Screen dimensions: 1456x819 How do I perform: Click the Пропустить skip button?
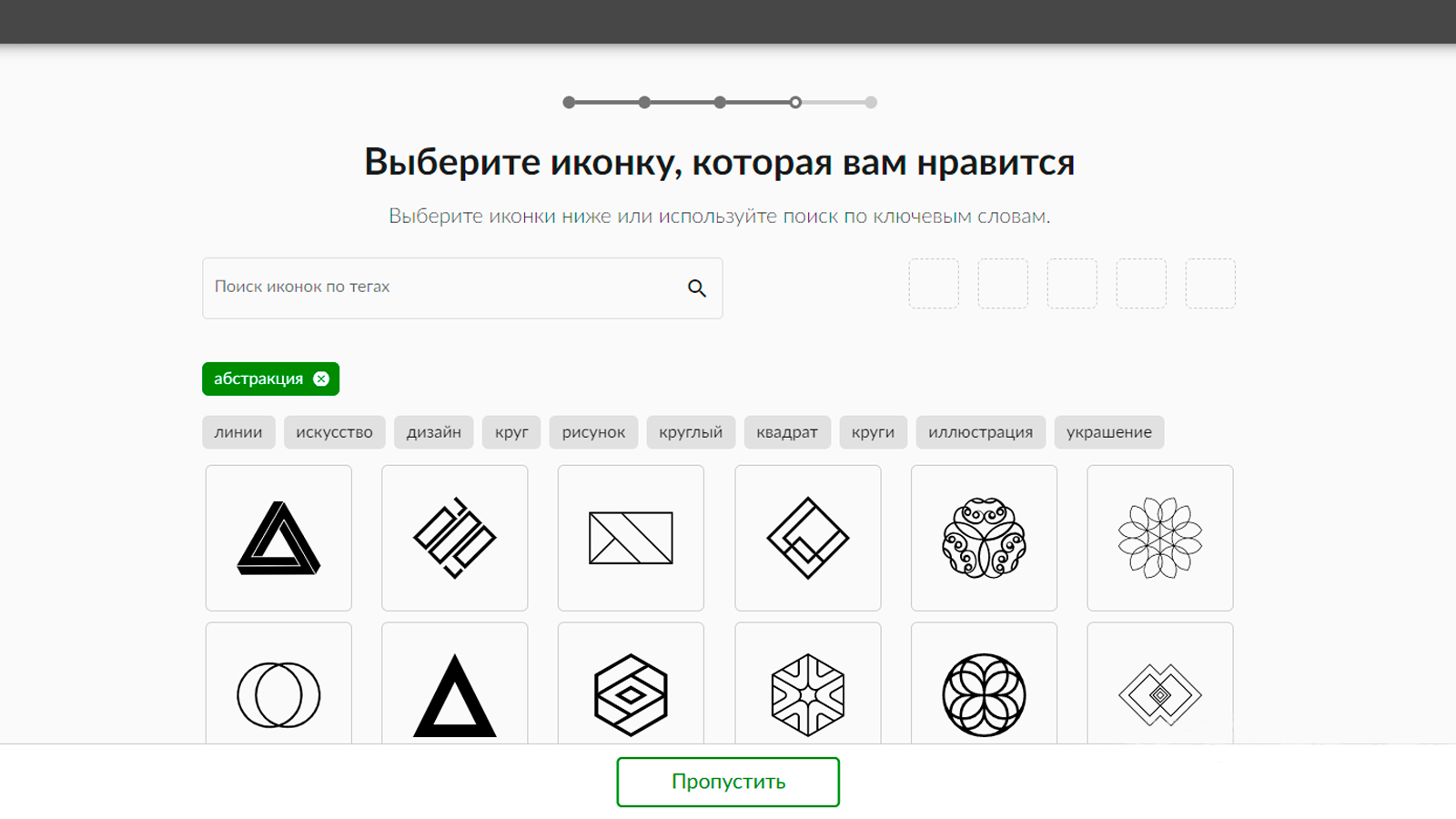click(x=728, y=782)
